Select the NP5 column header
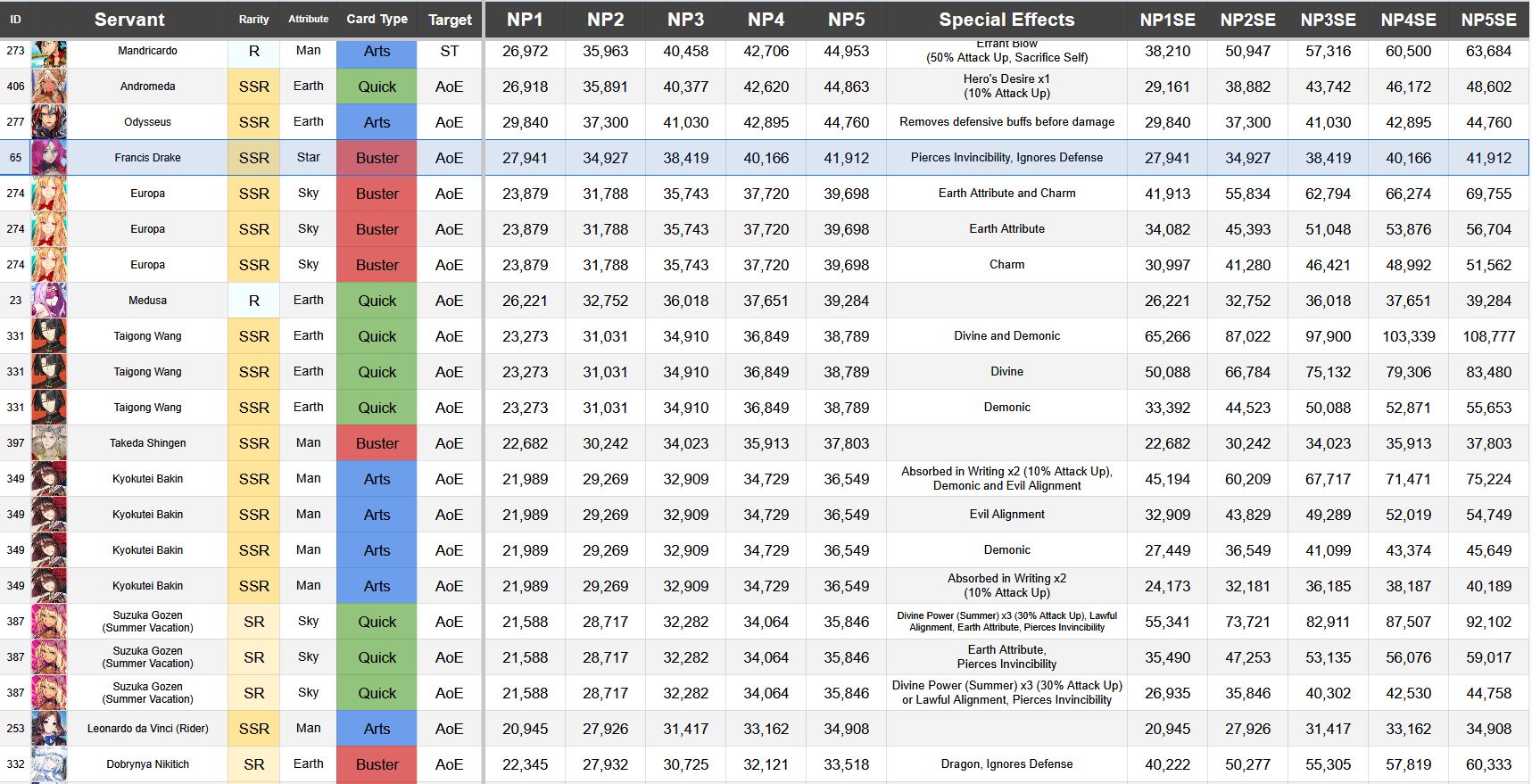The image size is (1532, 784). (x=846, y=19)
